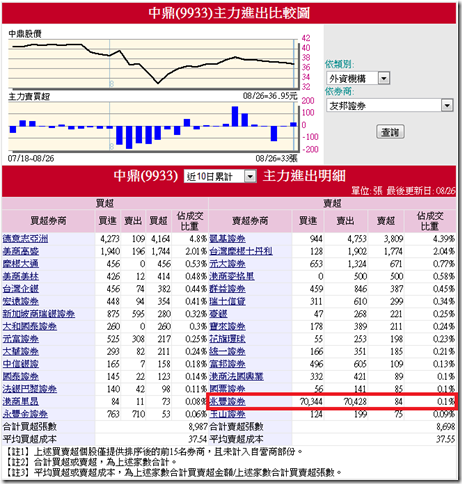Open the 群益證券 seller link

point(228,289)
